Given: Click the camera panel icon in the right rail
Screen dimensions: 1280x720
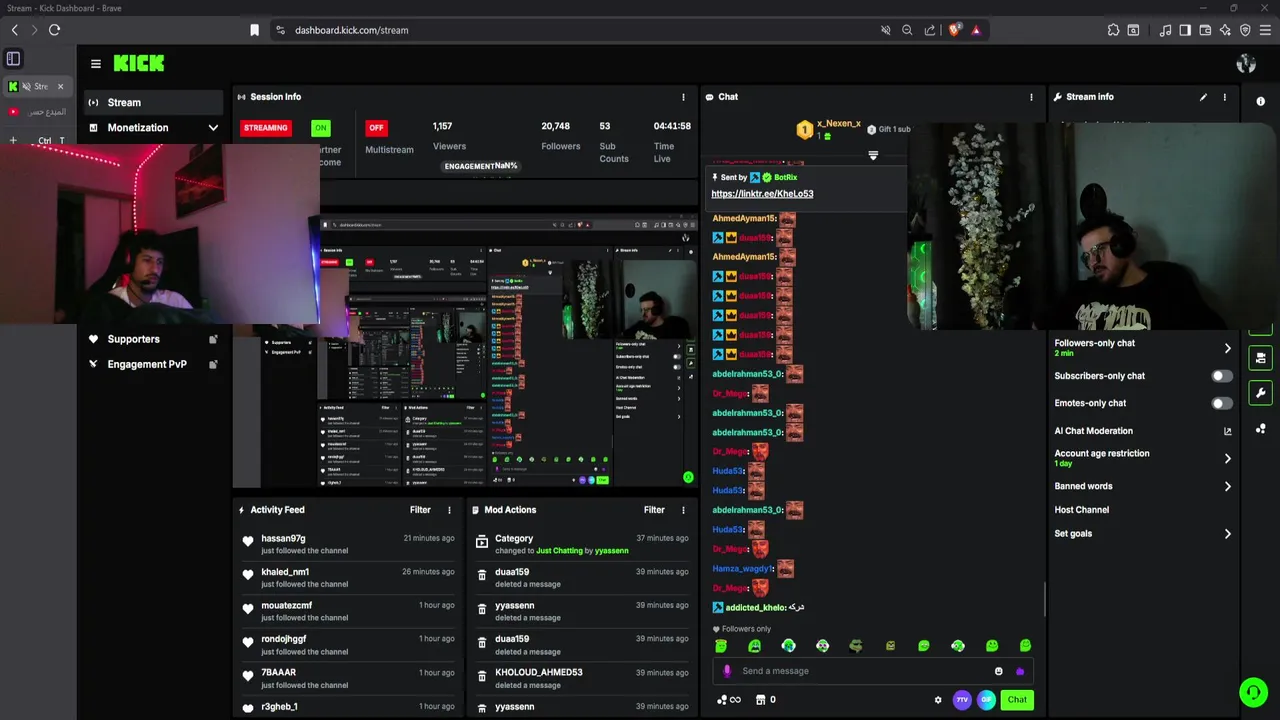Looking at the screenshot, I should click(1260, 358).
